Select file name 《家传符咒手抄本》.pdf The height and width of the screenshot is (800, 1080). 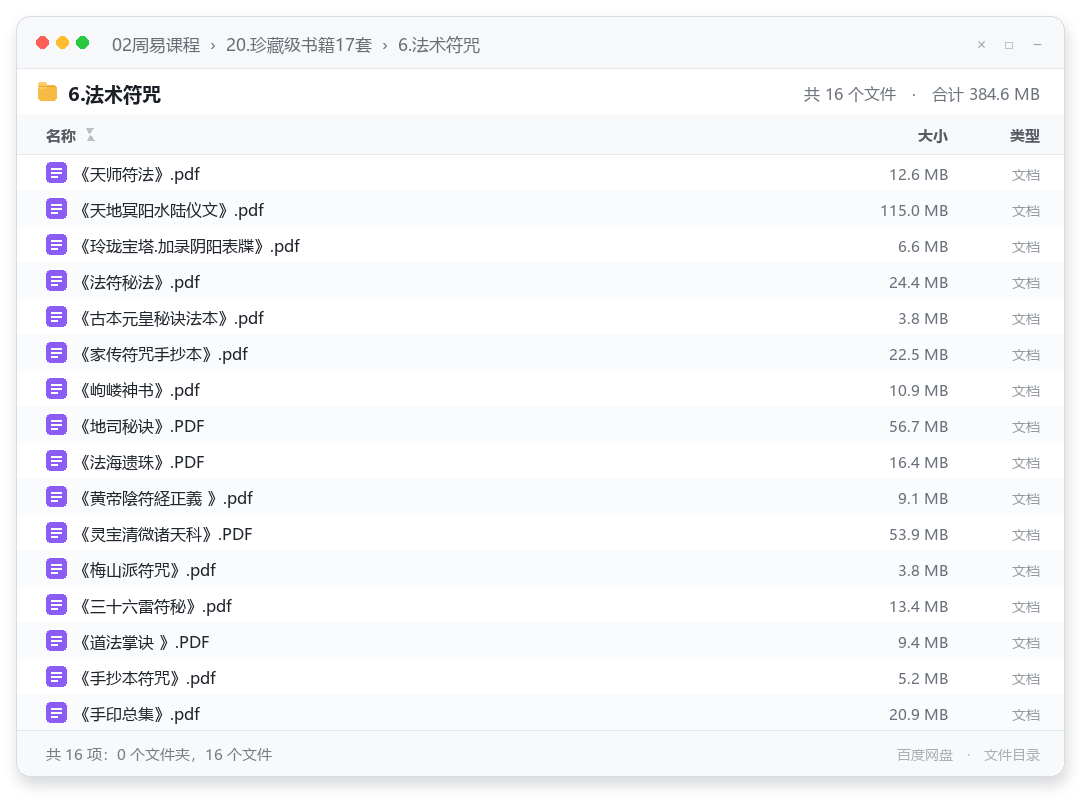(x=164, y=354)
